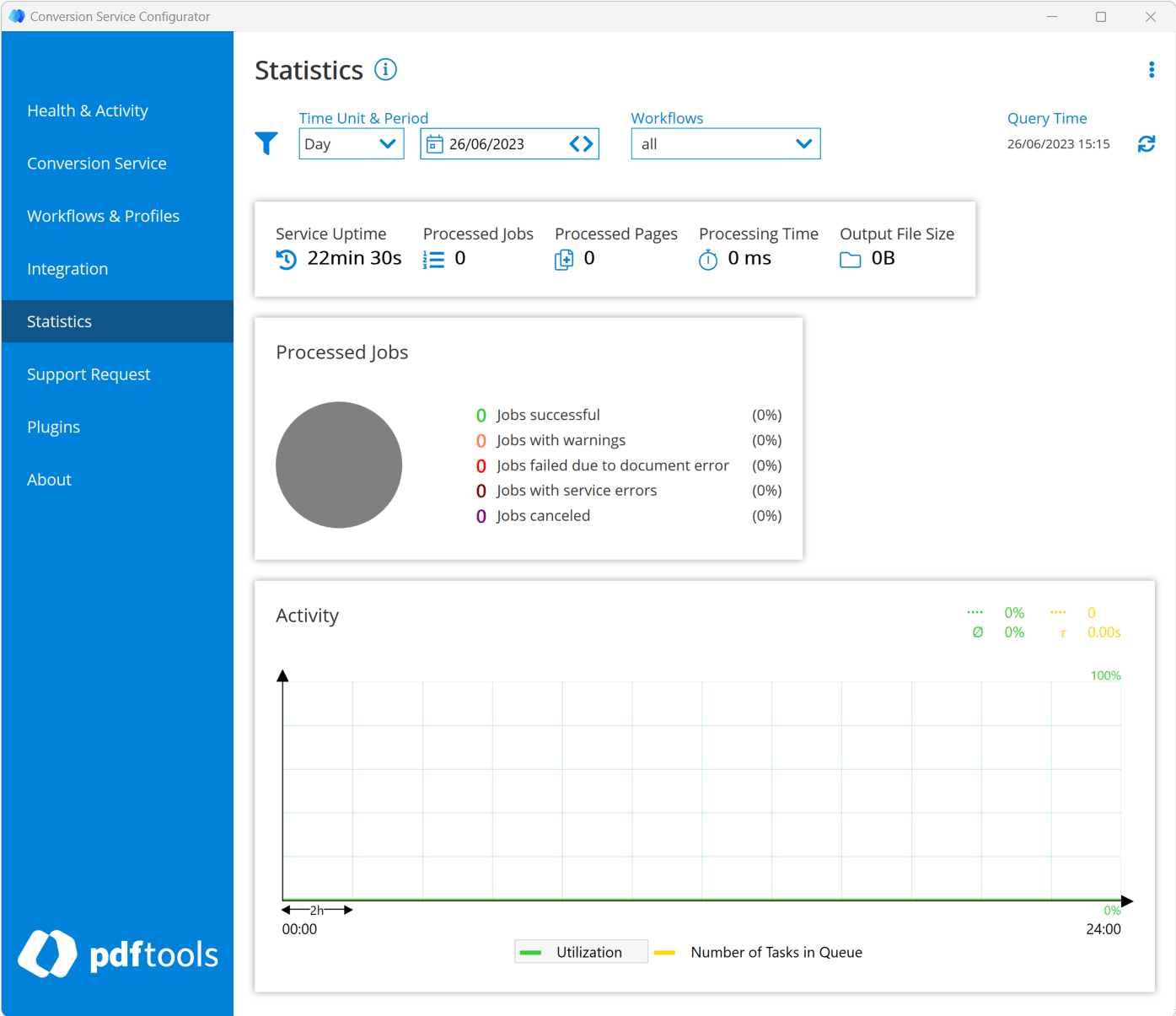
Task: Navigate to the next day with the right arrow
Action: click(x=589, y=143)
